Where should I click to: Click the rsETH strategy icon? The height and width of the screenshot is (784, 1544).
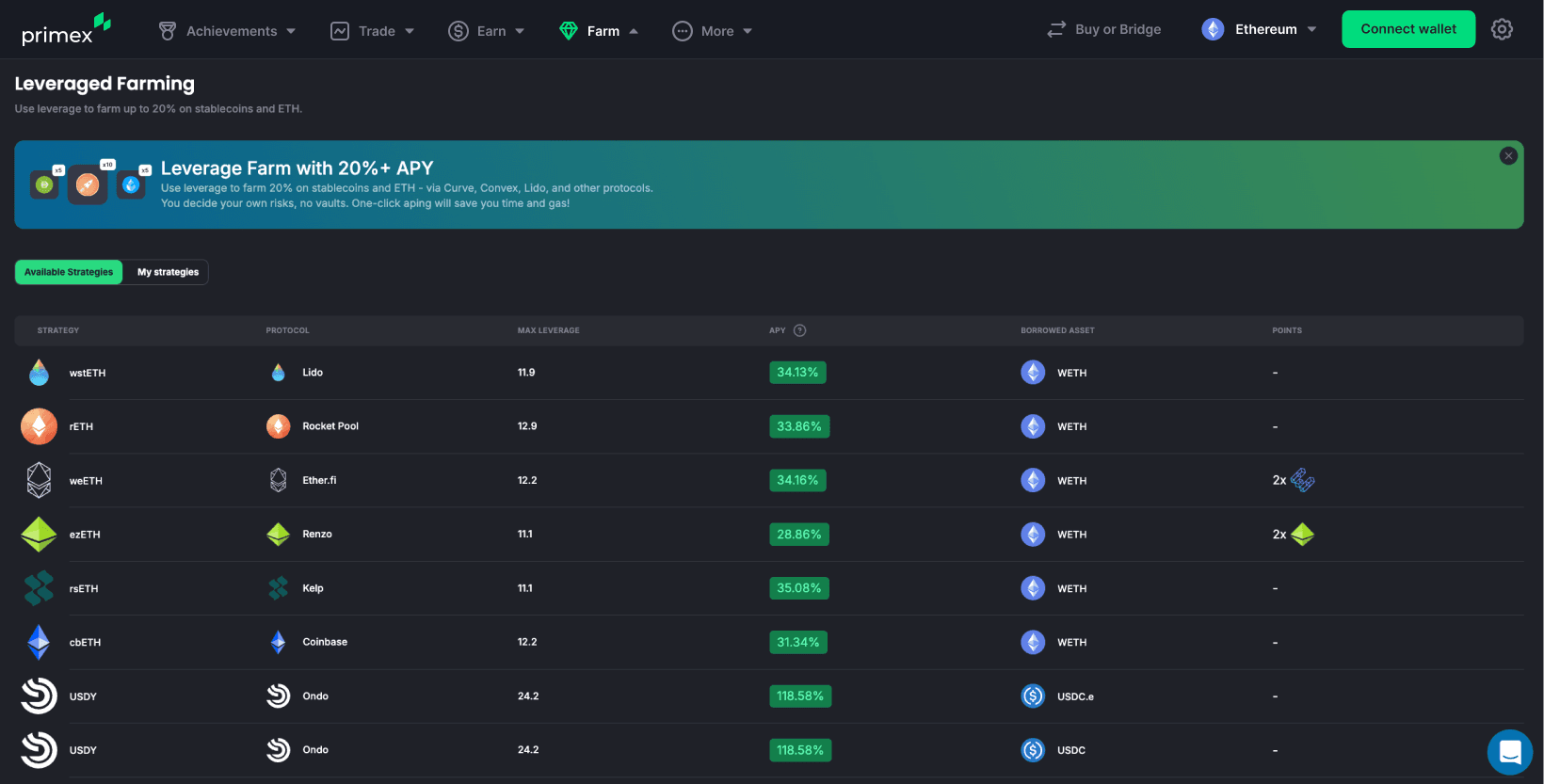click(39, 588)
